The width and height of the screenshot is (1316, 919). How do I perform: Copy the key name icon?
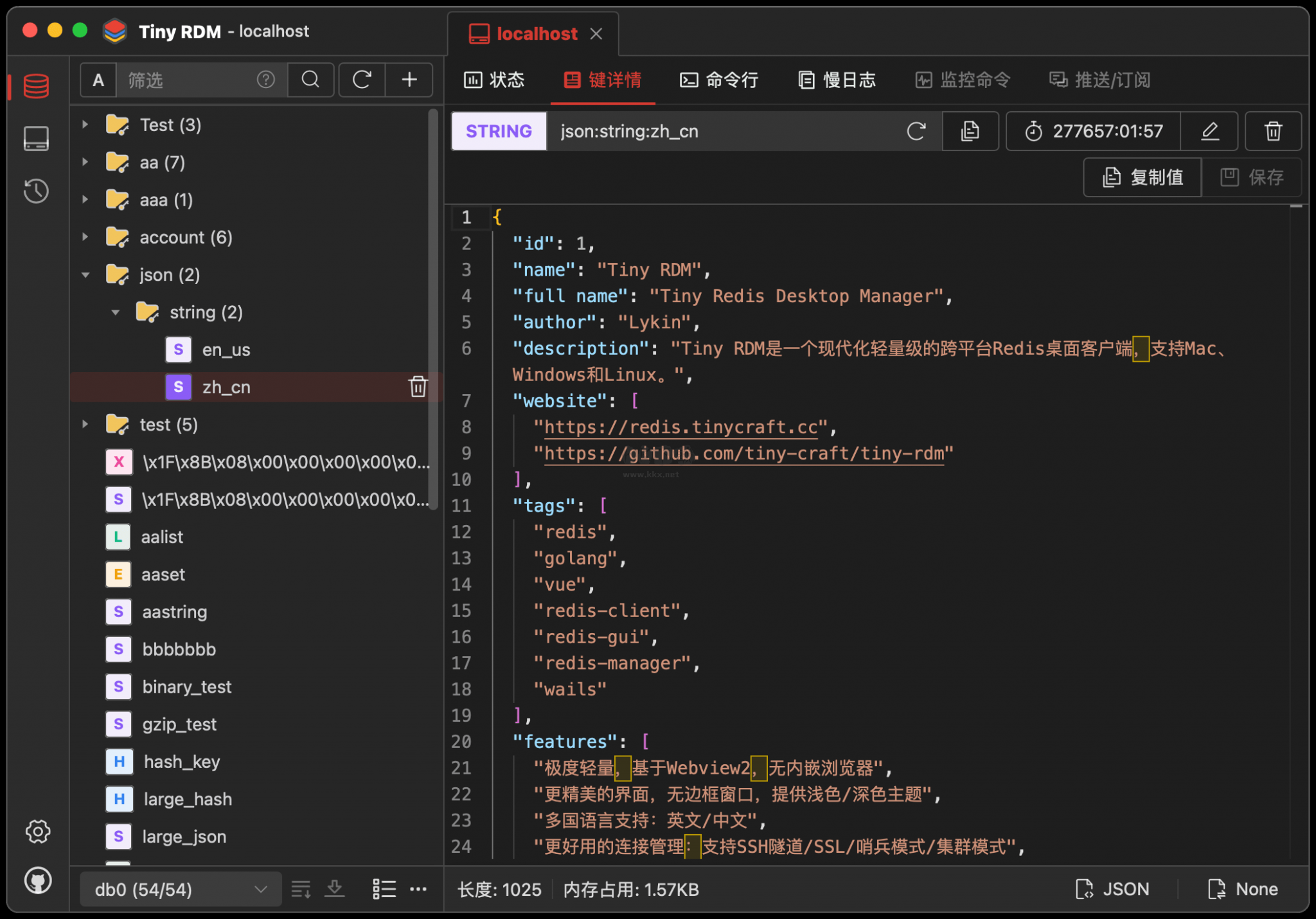[970, 131]
